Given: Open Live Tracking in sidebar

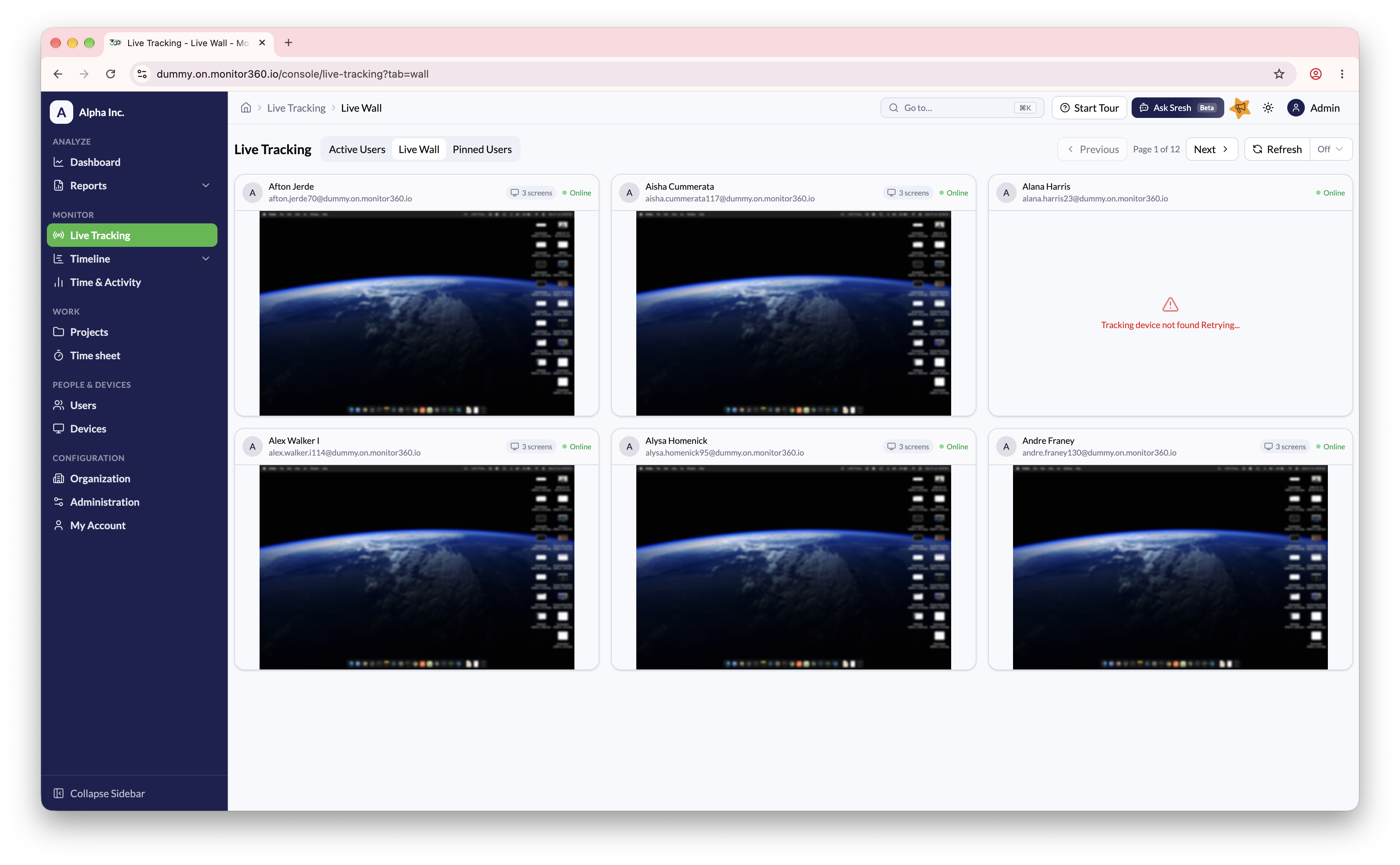Looking at the screenshot, I should pos(132,235).
